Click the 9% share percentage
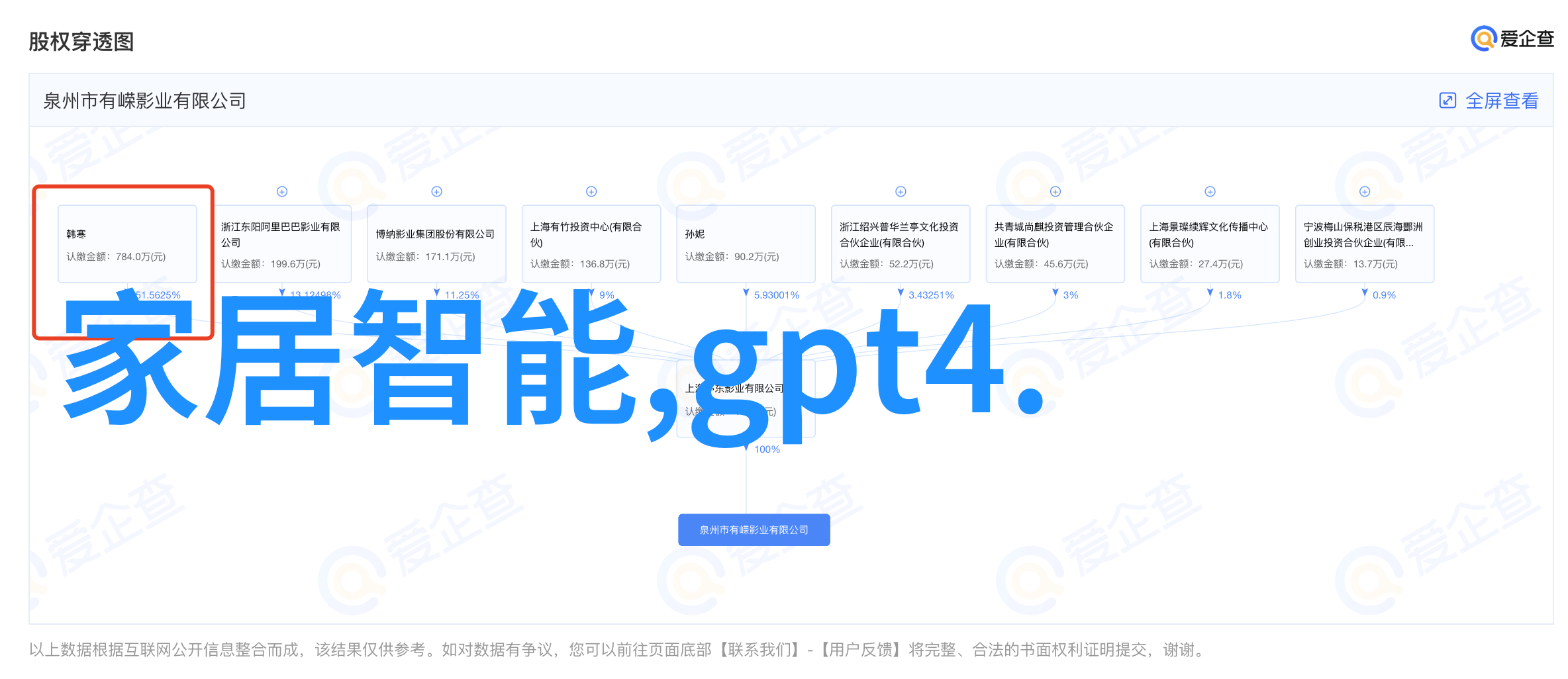 coord(607,295)
